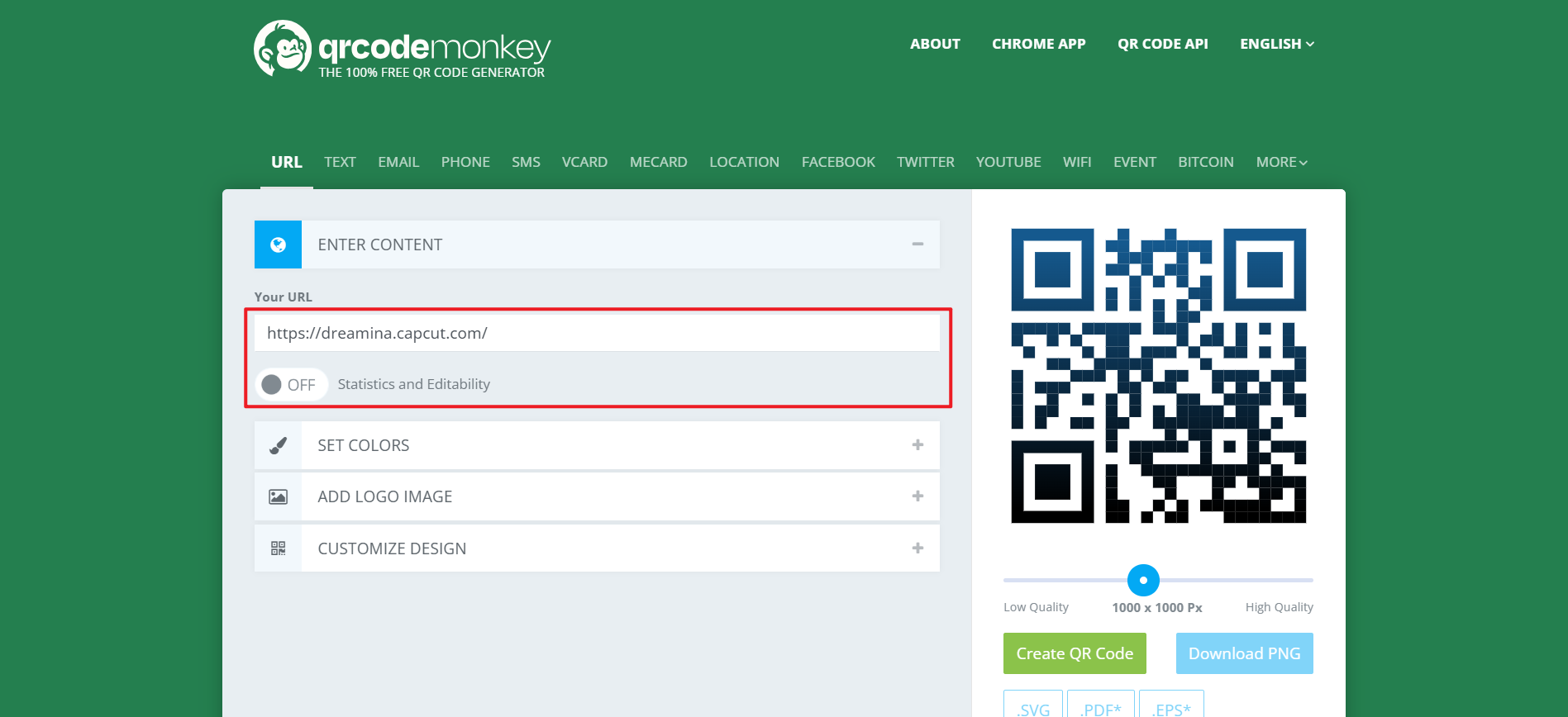The height and width of the screenshot is (717, 1568).
Task: Click the globe icon beside Enter Content
Action: 278,245
